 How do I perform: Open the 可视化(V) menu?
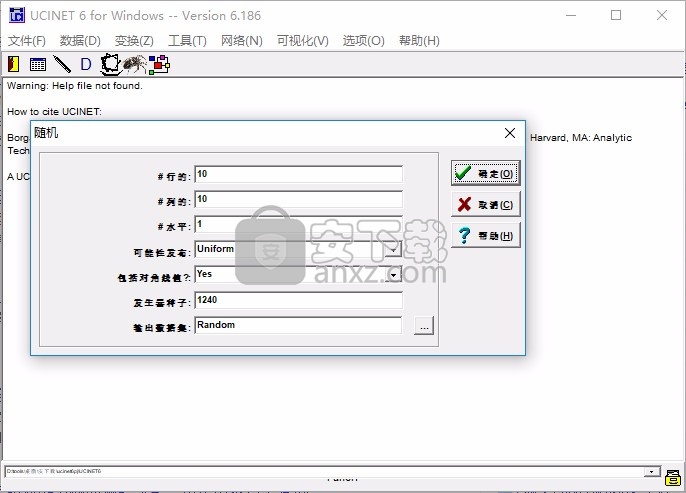(x=302, y=41)
